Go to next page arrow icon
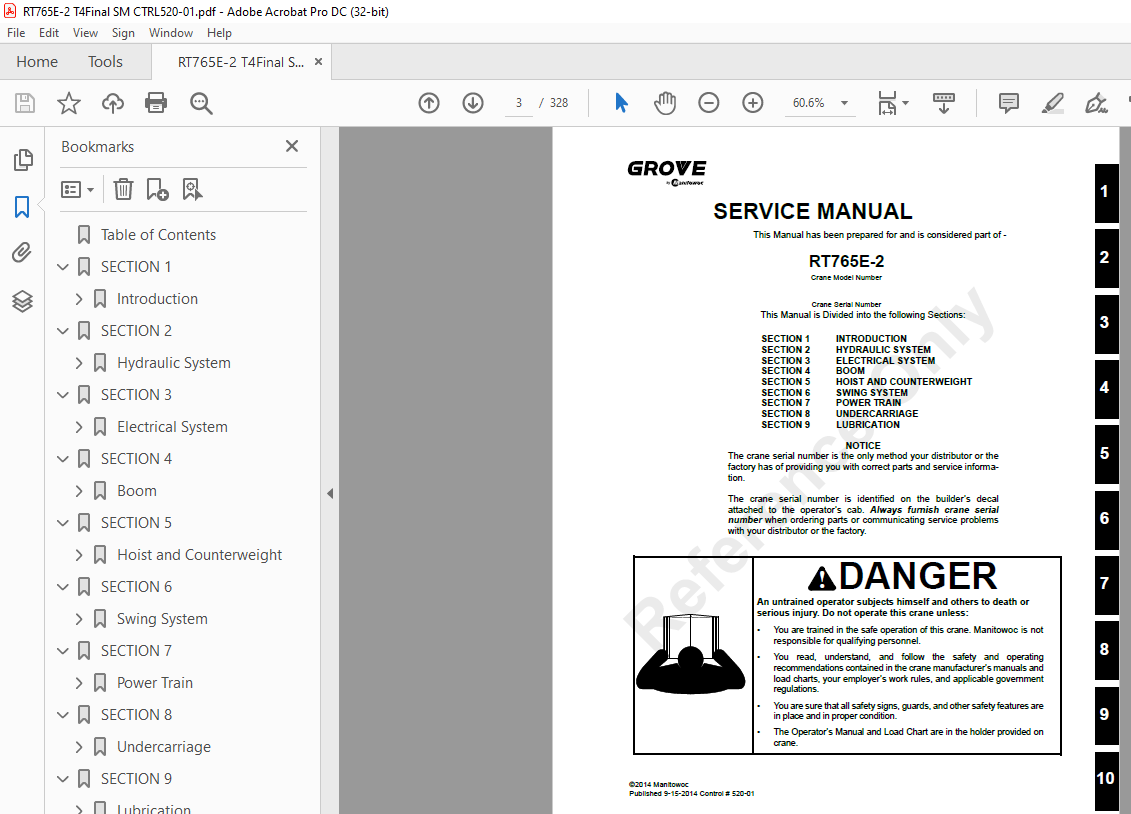1131x814 pixels. click(473, 103)
